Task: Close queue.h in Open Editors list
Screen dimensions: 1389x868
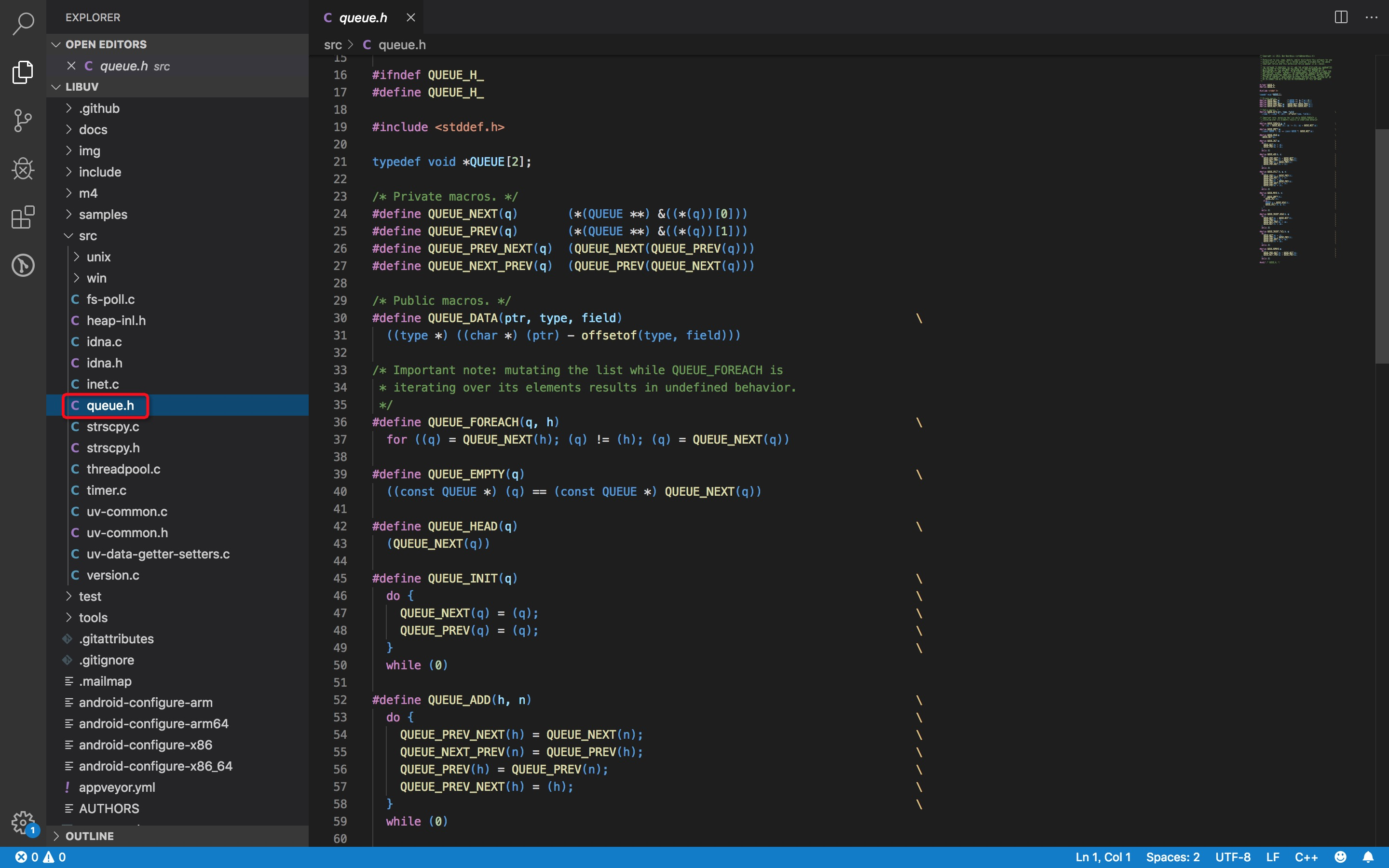Action: tap(71, 66)
